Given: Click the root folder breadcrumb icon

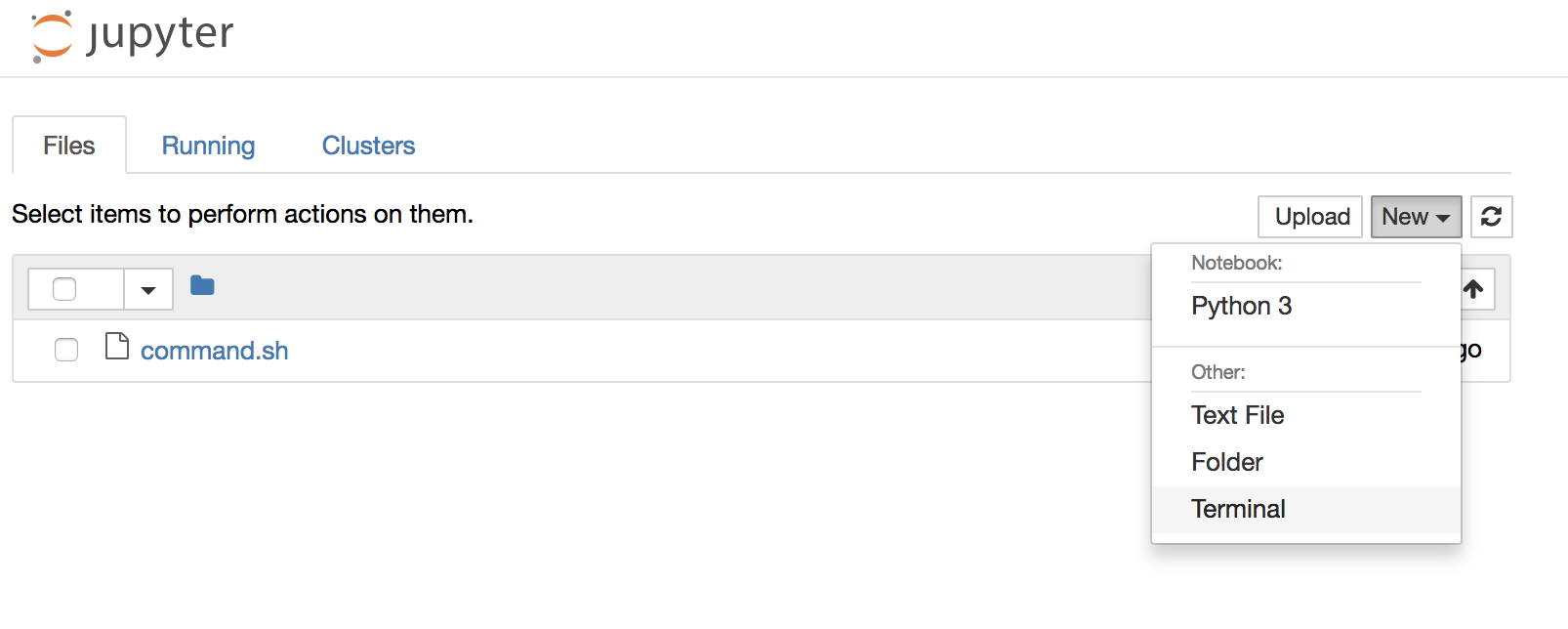Looking at the screenshot, I should click(202, 286).
